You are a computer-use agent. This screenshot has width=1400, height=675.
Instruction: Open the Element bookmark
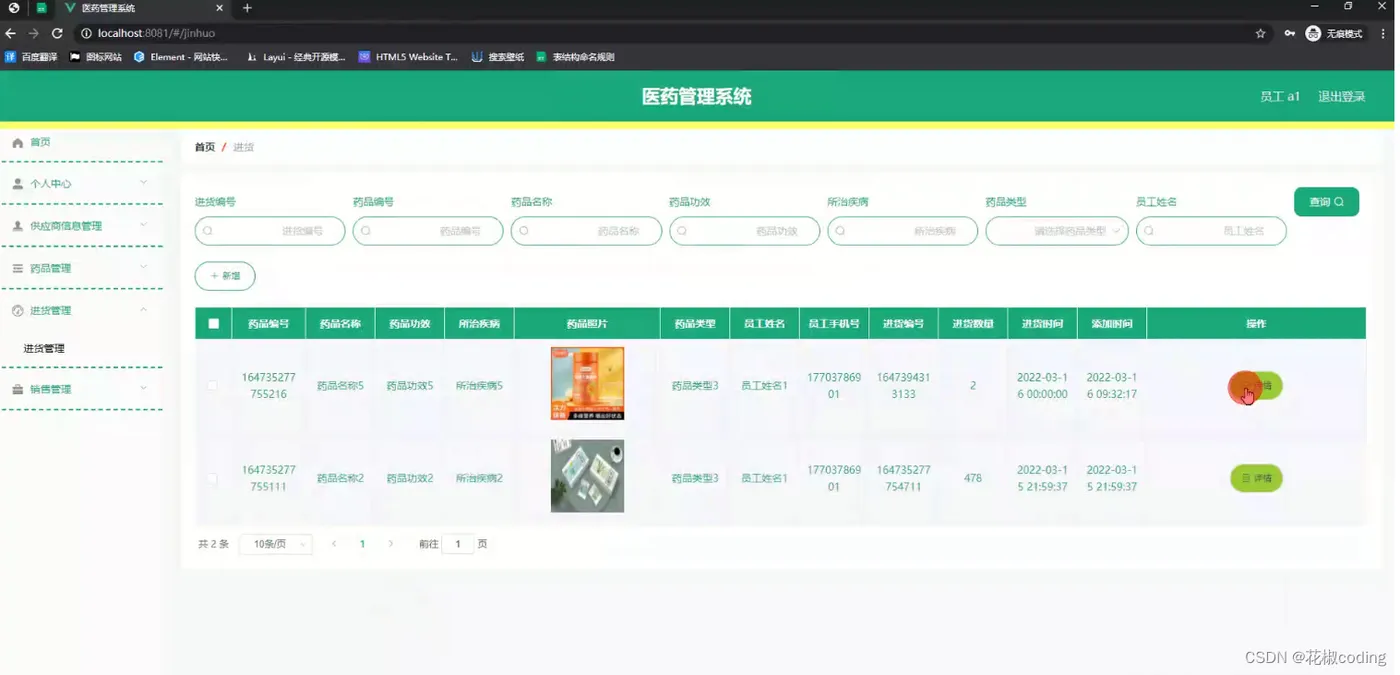[x=181, y=57]
